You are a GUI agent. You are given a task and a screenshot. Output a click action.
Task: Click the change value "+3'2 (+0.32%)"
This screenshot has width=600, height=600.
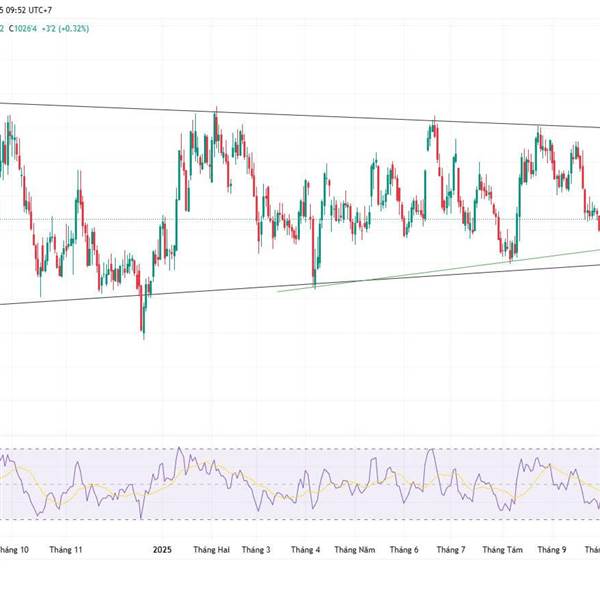point(65,28)
